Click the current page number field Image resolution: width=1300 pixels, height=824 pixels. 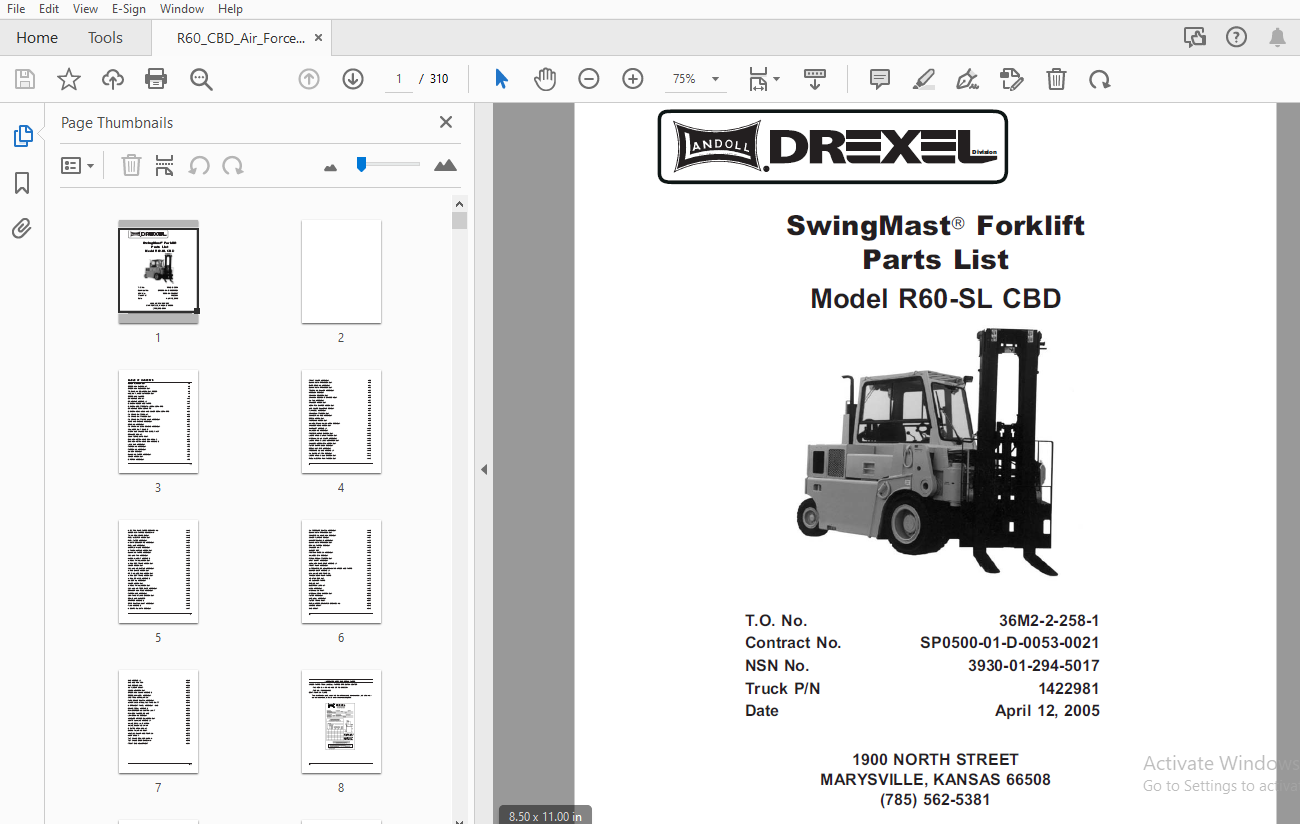399,79
